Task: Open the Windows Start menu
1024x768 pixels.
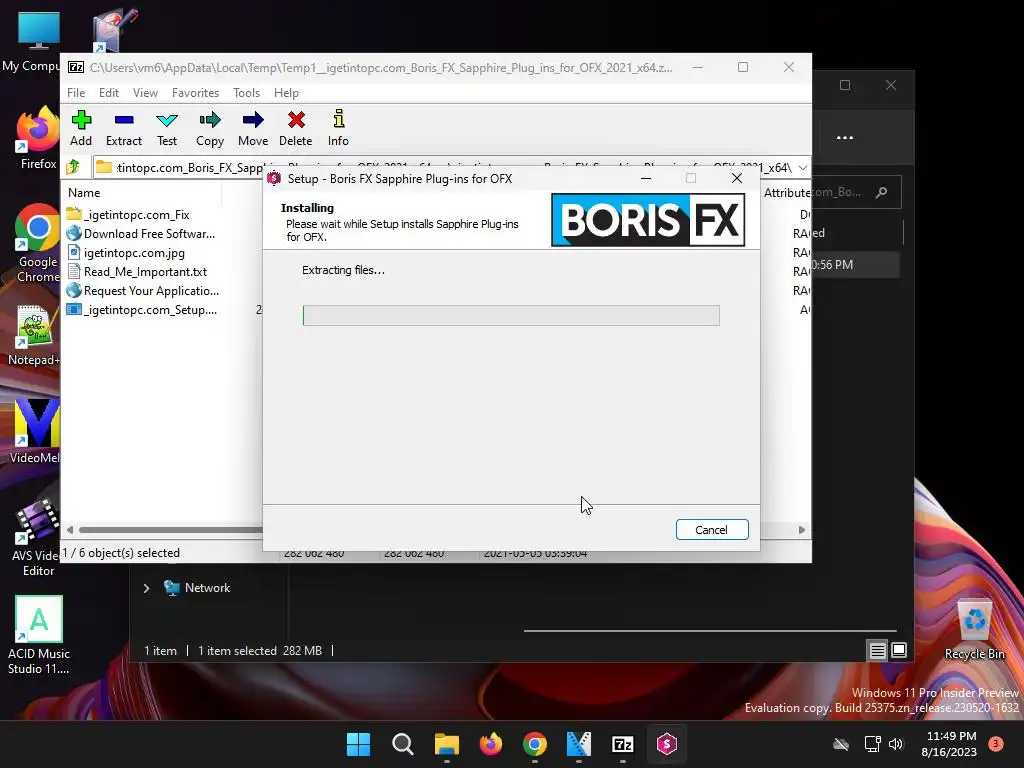Action: [358, 744]
